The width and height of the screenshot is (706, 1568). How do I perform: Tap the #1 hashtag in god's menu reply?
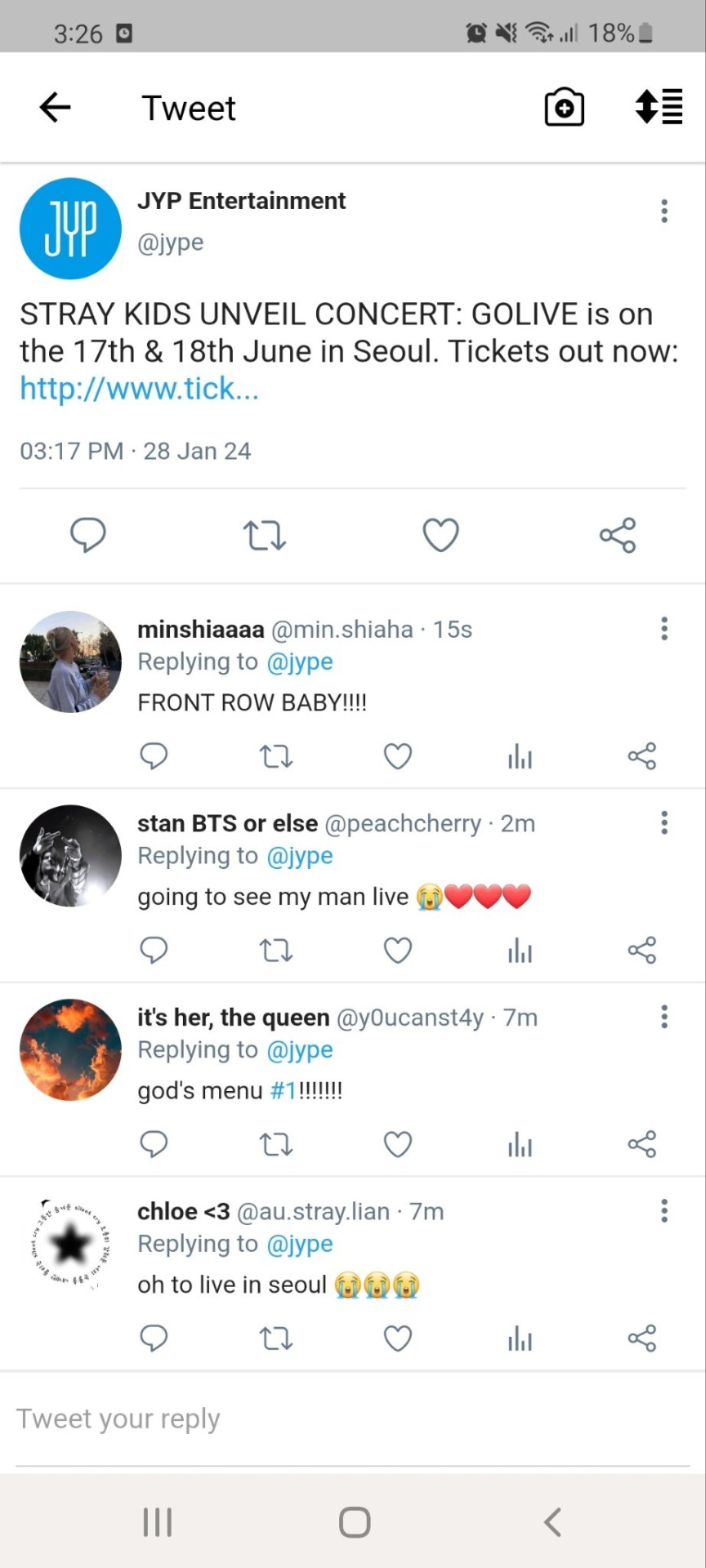(x=283, y=1090)
